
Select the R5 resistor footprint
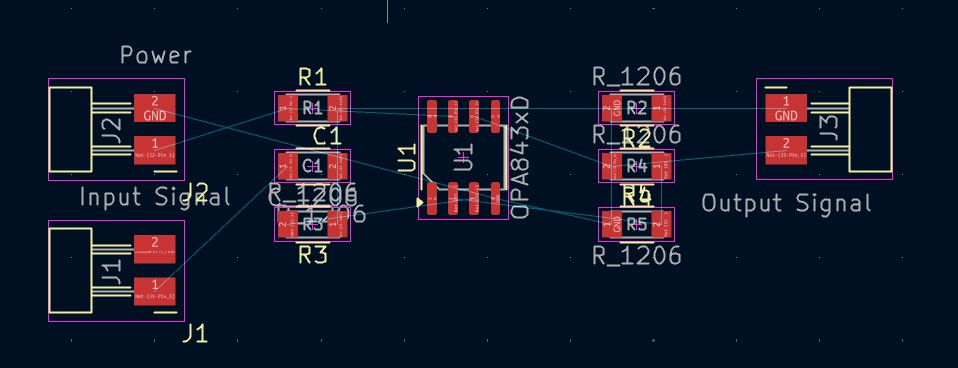pos(637,224)
